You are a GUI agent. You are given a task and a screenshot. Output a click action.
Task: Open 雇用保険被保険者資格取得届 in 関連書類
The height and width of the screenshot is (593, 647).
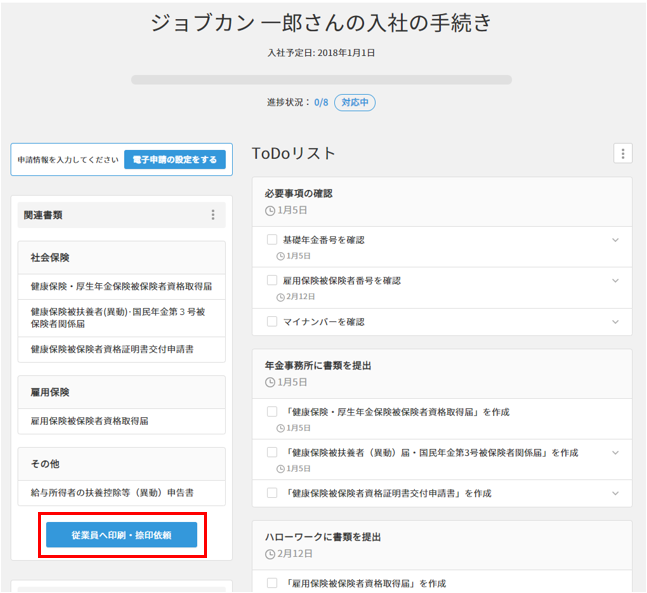click(x=90, y=421)
